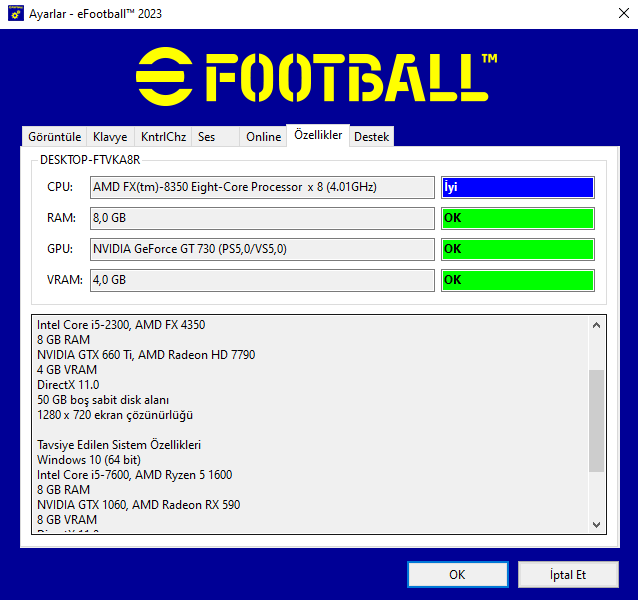Click '1280 x 720 ekran çözünürlüğü' line
Image resolution: width=638 pixels, height=600 pixels.
pos(115,415)
